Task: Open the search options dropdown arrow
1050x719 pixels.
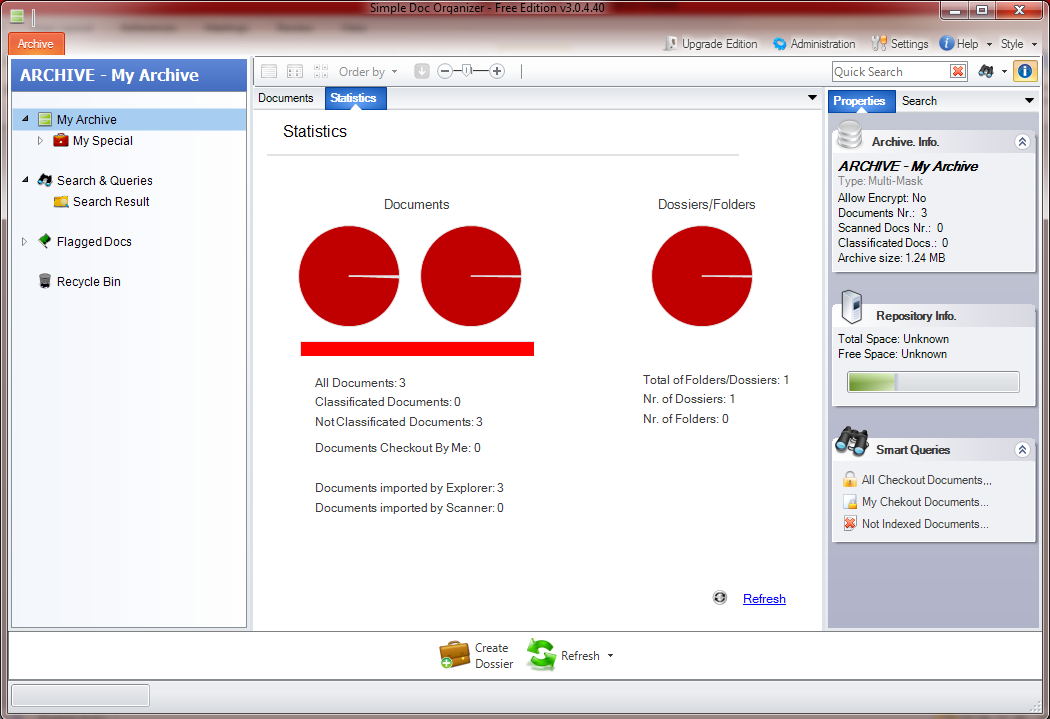Action: click(1004, 72)
